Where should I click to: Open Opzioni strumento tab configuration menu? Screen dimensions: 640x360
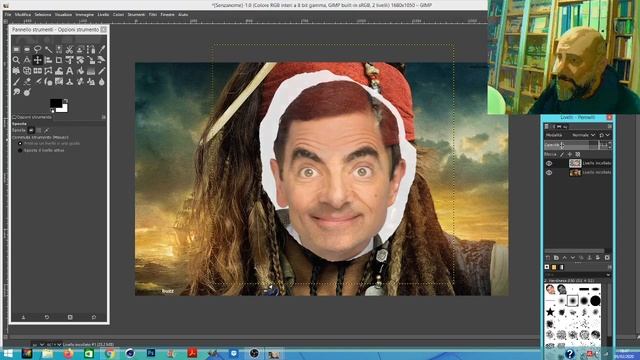pyautogui.click(x=103, y=117)
